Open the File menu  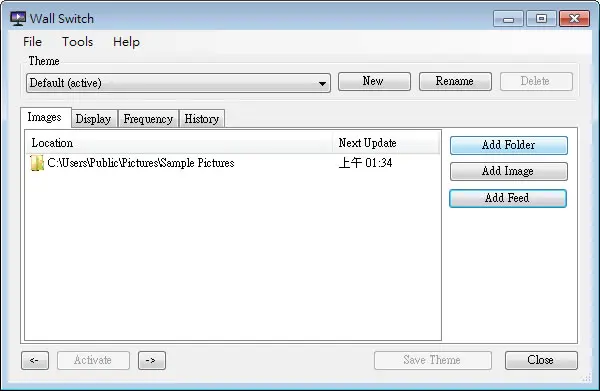pyautogui.click(x=32, y=42)
